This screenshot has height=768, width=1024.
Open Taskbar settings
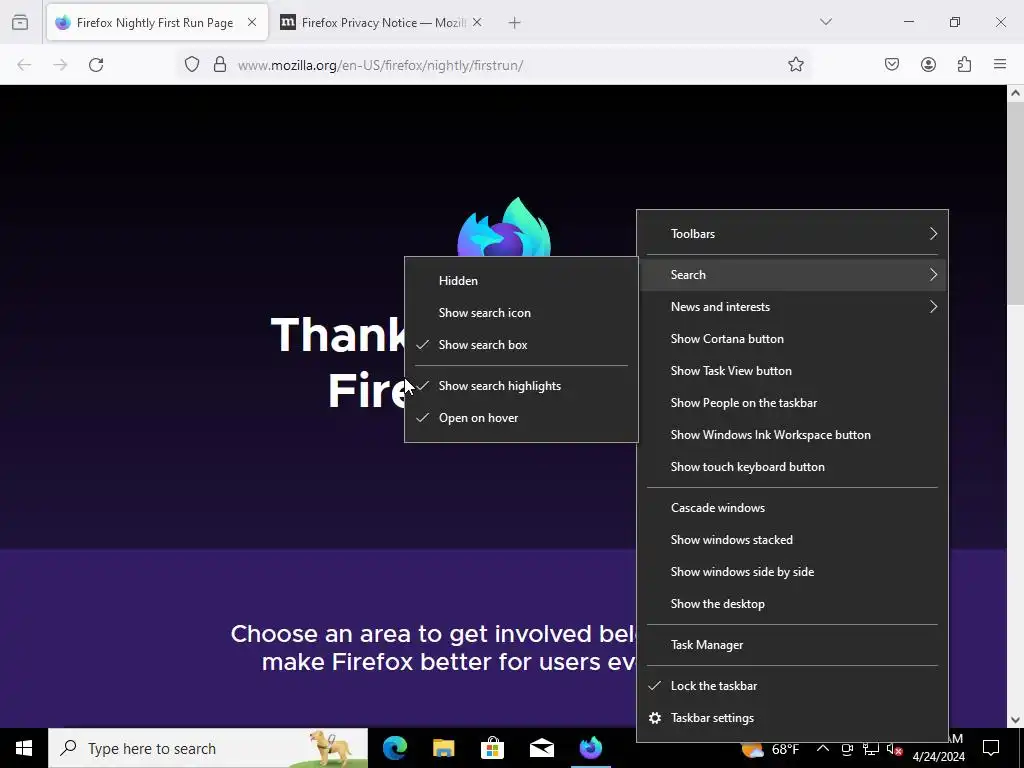(792, 718)
